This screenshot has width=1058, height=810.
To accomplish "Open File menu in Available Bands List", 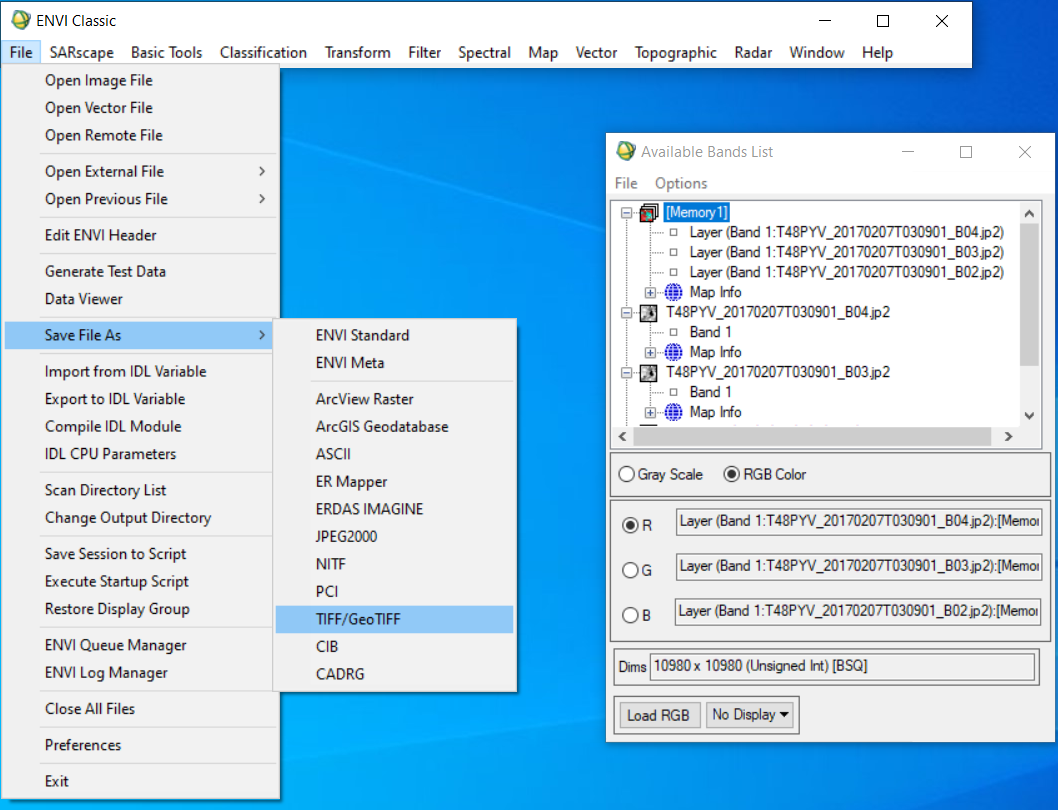I will point(625,183).
